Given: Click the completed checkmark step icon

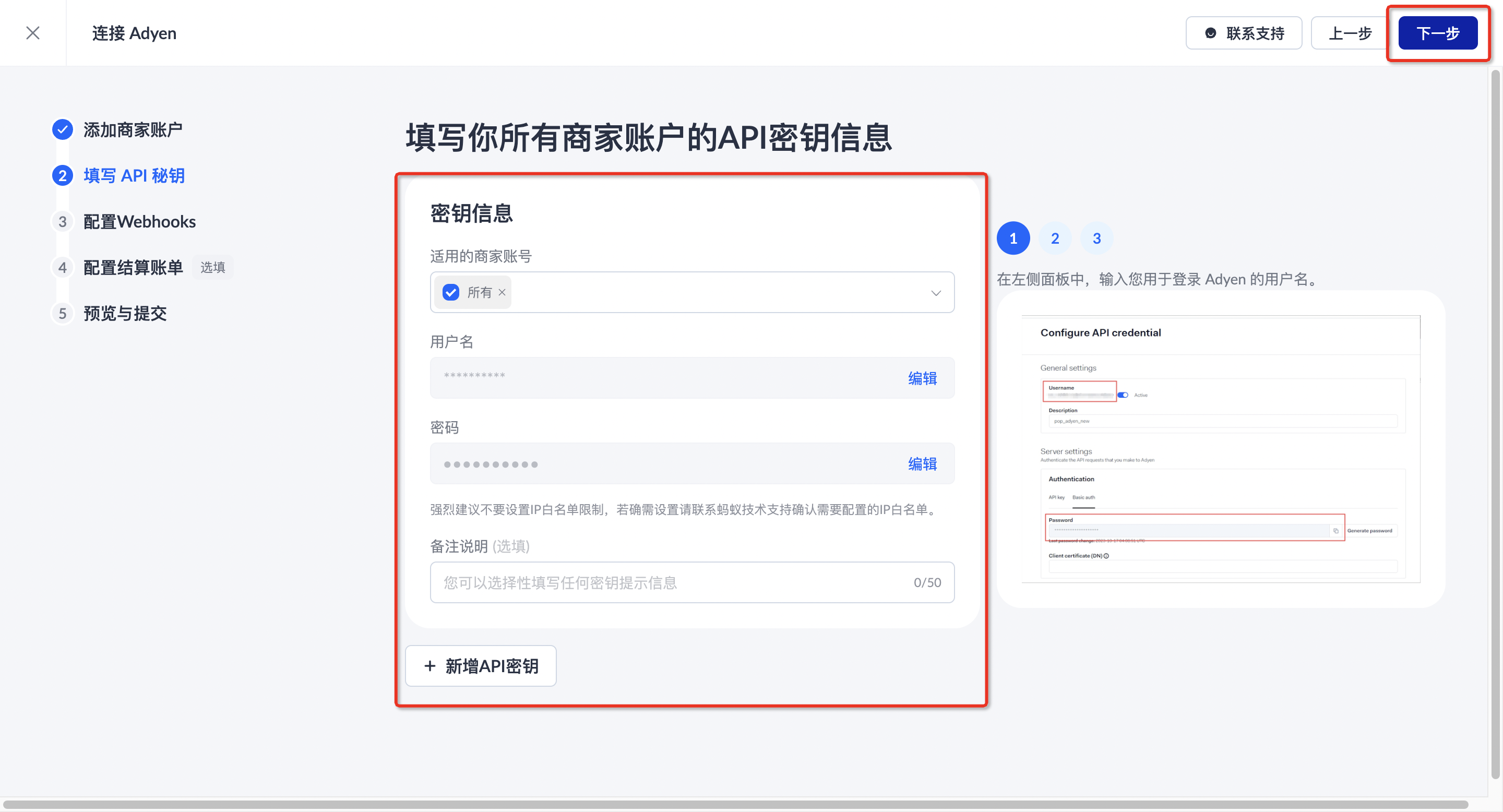Looking at the screenshot, I should pyautogui.click(x=63, y=129).
